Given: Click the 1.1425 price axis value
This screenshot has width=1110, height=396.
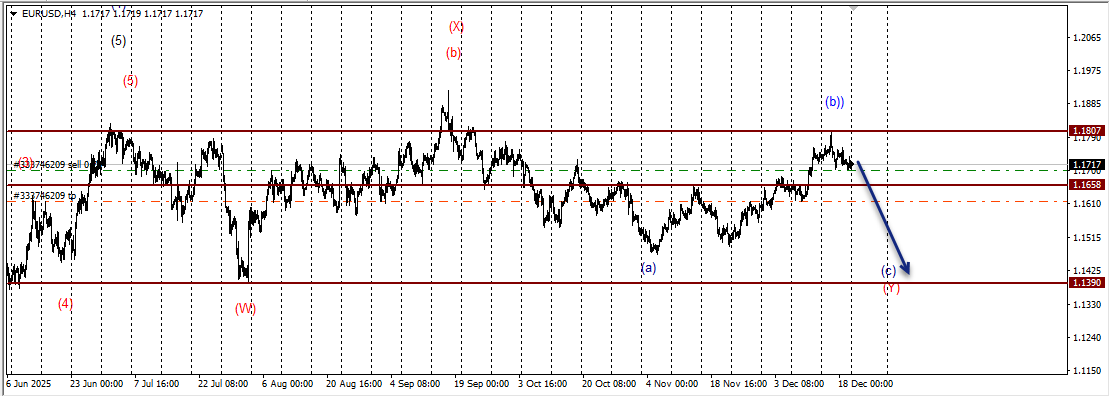Looking at the screenshot, I should 1087,271.
